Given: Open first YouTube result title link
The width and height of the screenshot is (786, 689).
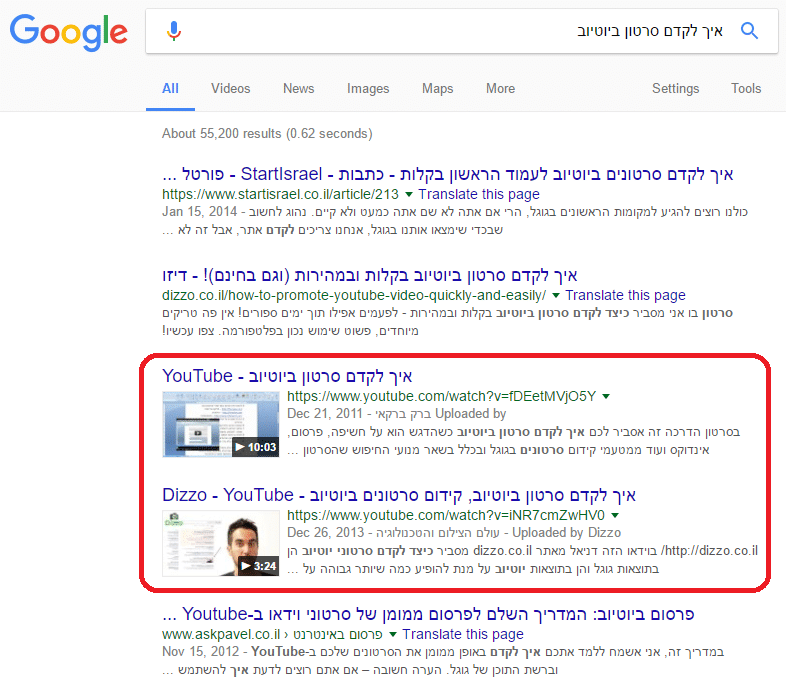Looking at the screenshot, I should [287, 376].
